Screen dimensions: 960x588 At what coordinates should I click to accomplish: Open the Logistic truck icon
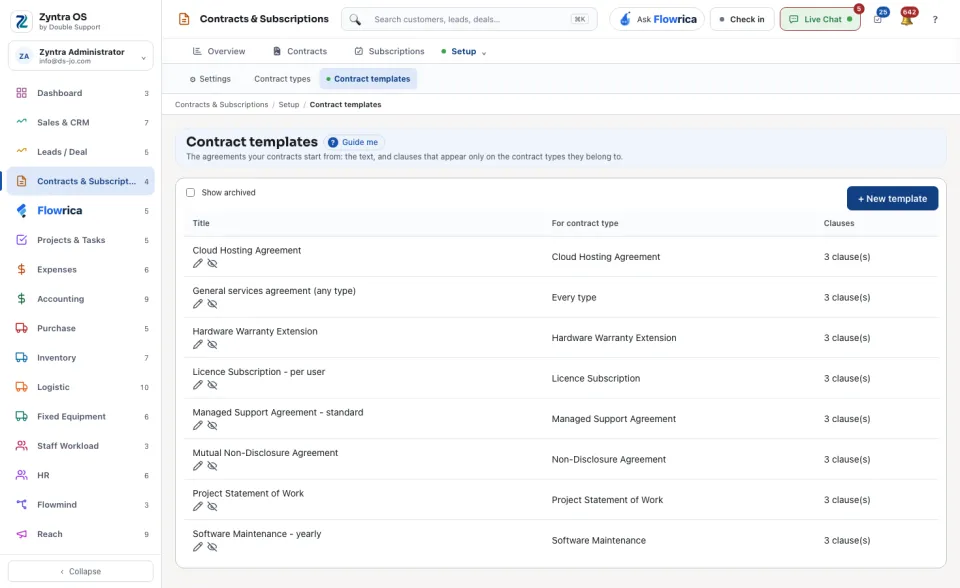(21, 387)
